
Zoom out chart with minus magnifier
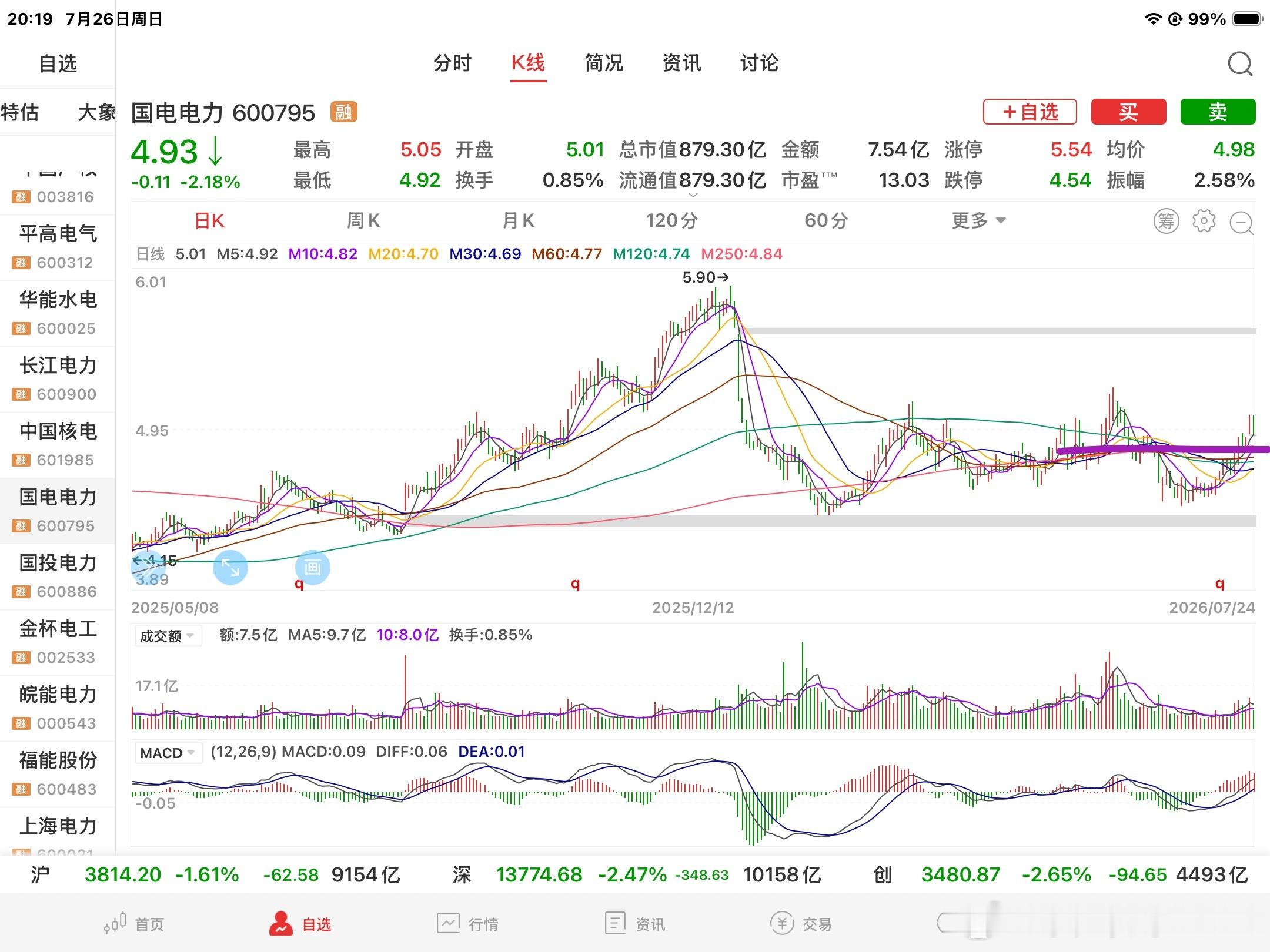click(1241, 223)
